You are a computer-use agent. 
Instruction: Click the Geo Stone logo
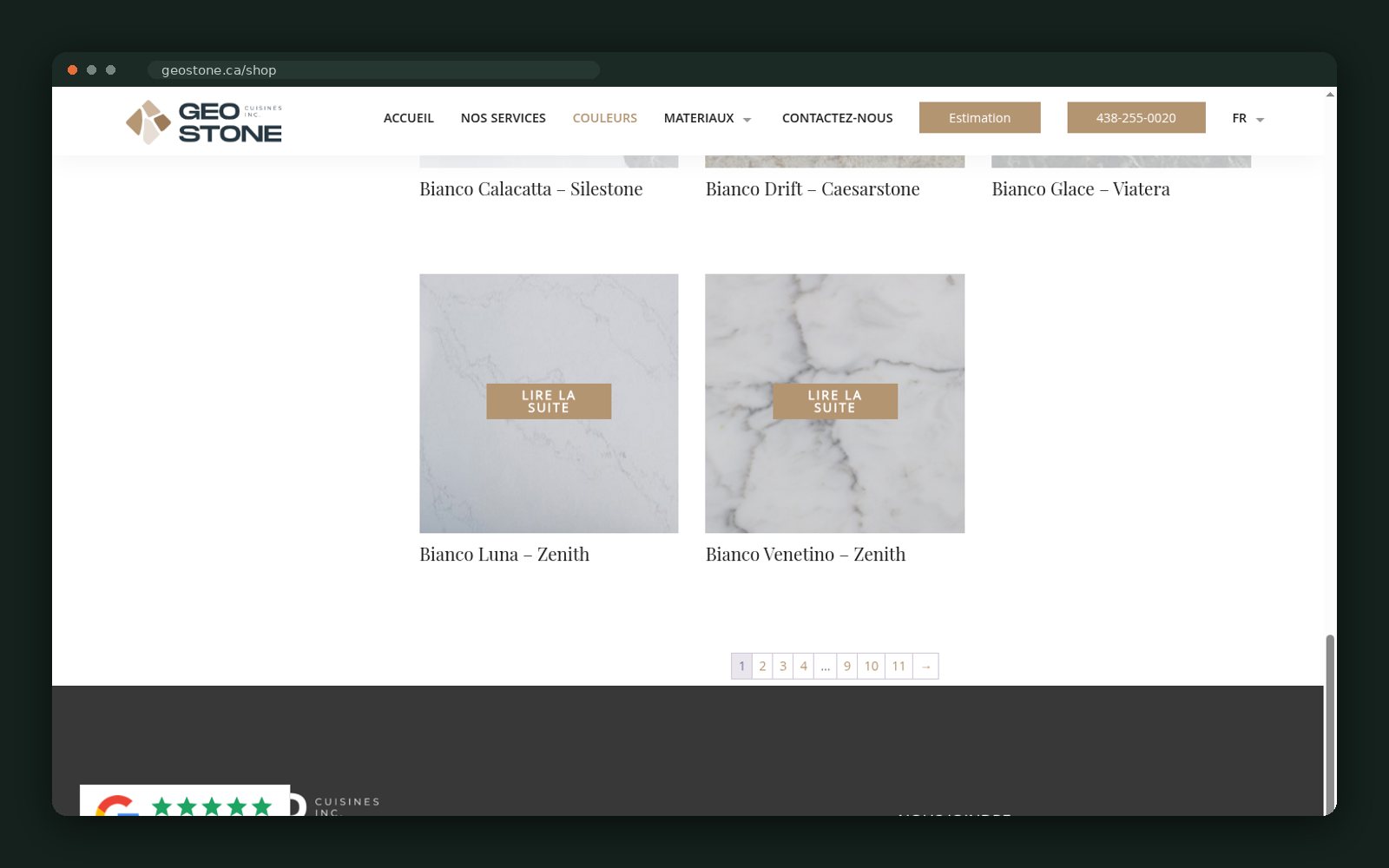pos(204,122)
